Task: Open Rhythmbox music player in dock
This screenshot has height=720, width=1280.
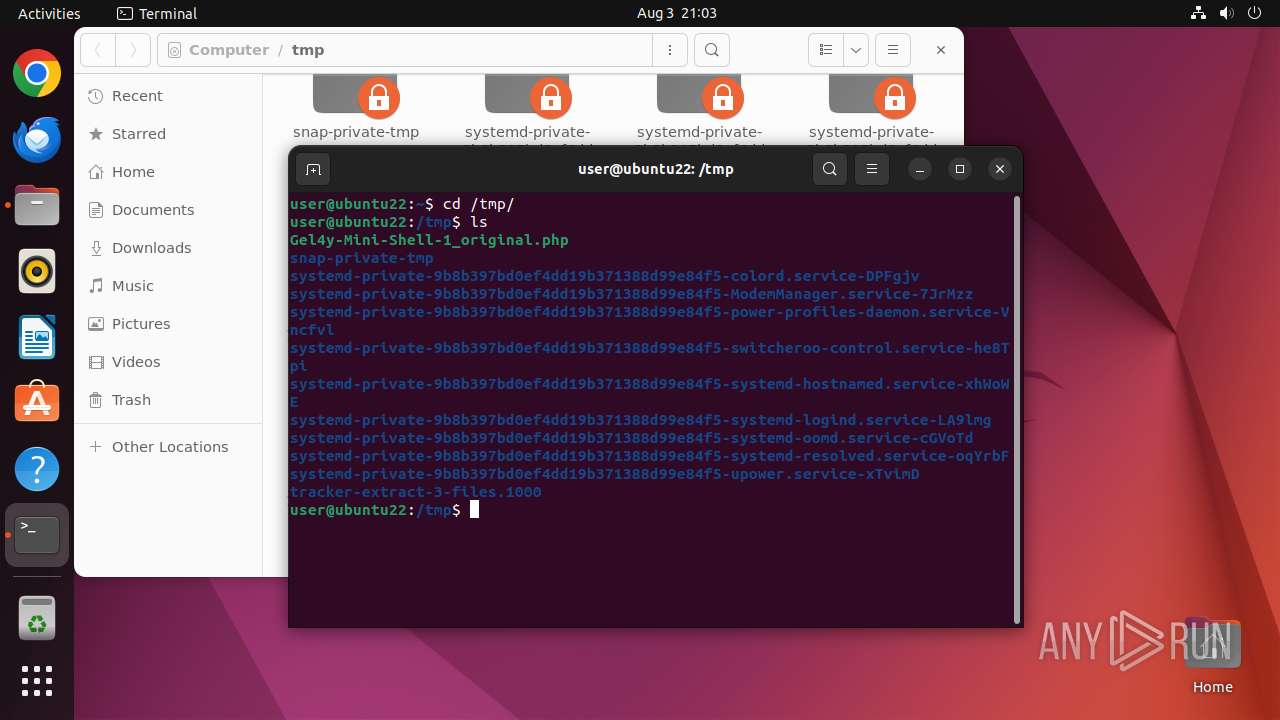Action: click(x=37, y=271)
